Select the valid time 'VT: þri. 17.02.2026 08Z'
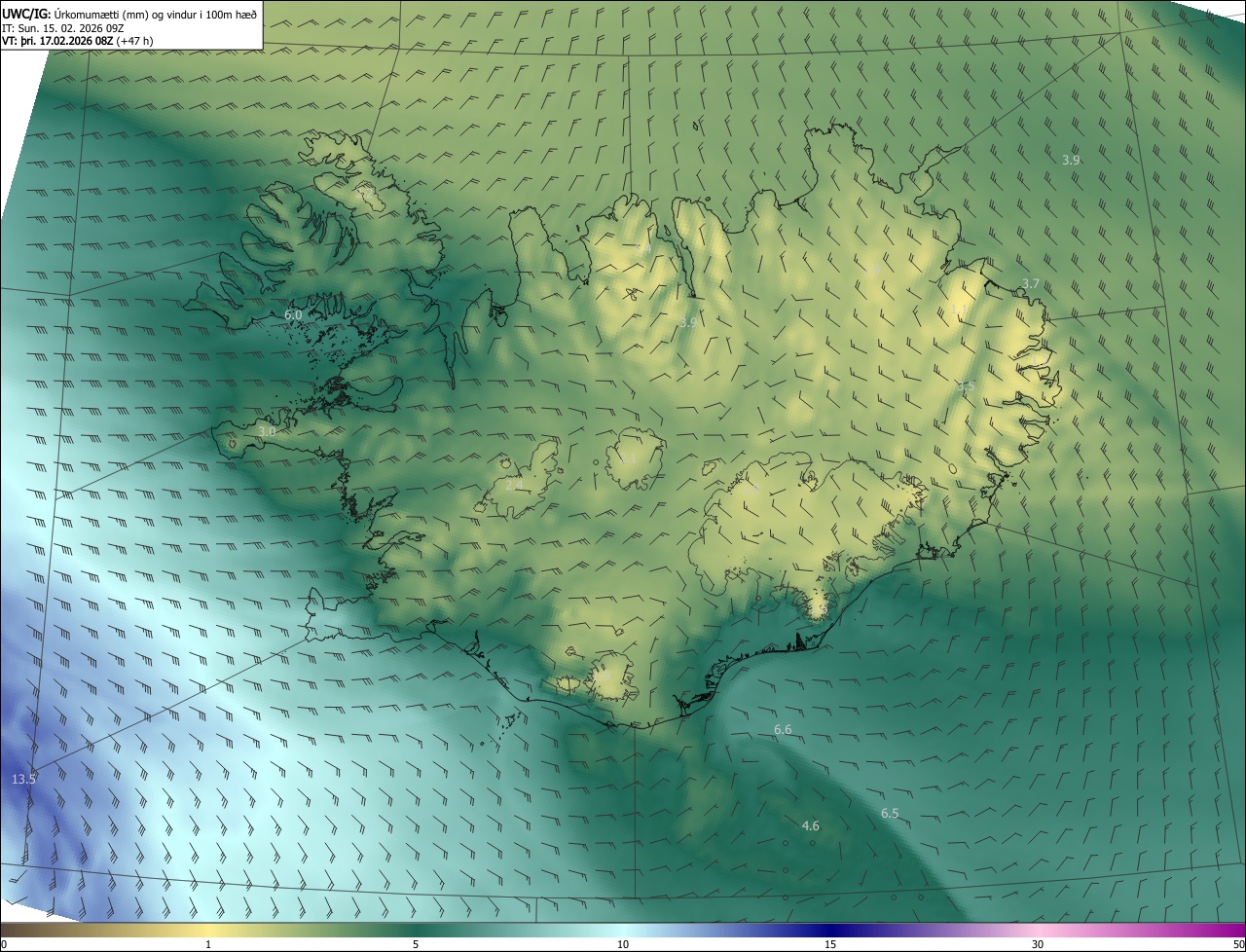 pyautogui.click(x=58, y=41)
